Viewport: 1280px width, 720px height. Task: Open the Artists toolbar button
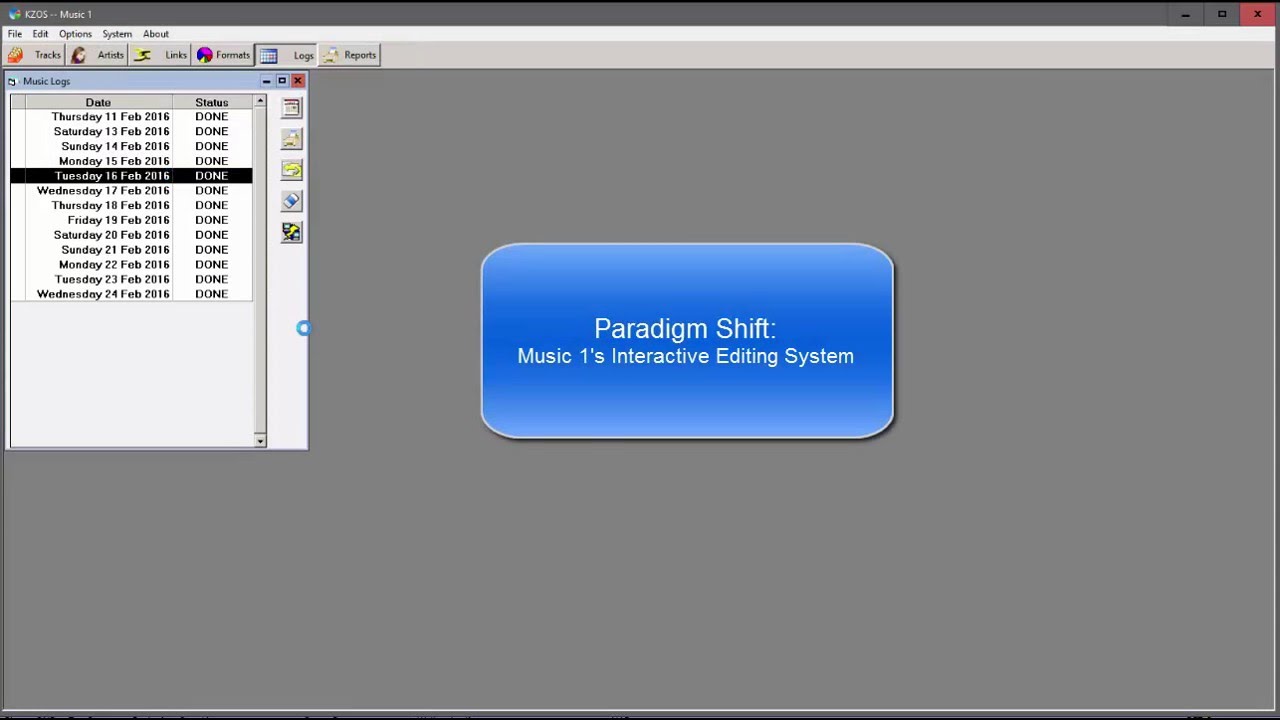coord(98,55)
